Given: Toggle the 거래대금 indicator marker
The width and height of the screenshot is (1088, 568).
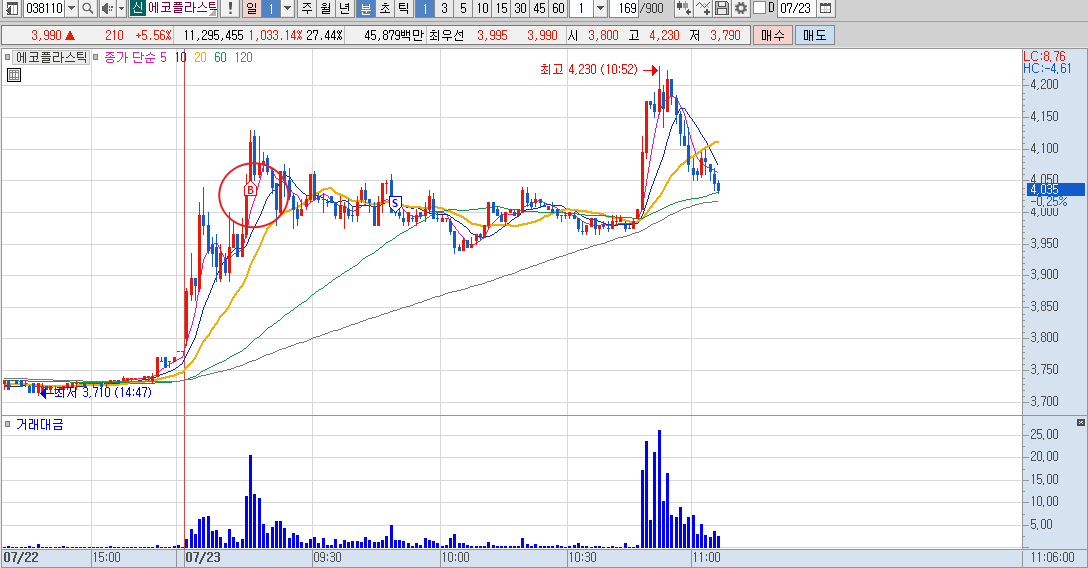Looking at the screenshot, I should [8, 424].
